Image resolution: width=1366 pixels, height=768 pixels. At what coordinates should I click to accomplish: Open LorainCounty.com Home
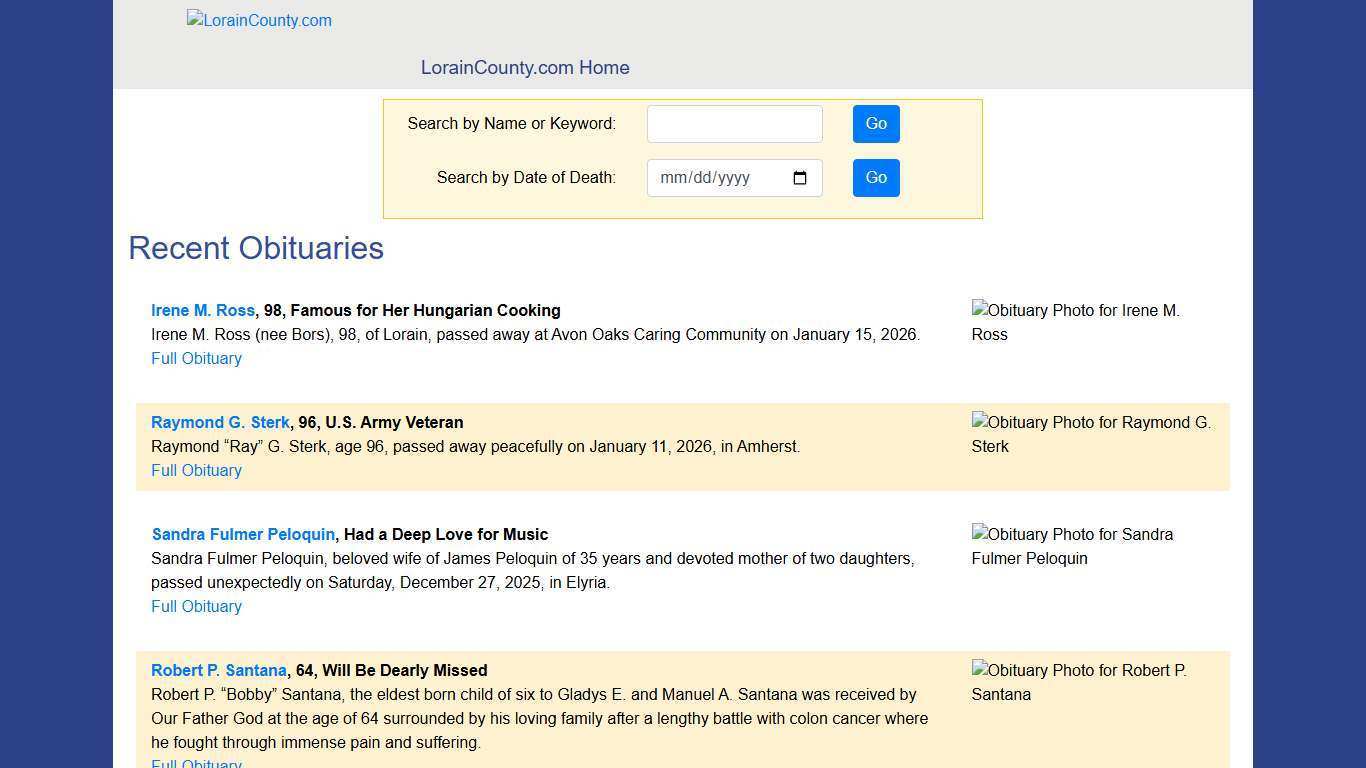[525, 67]
